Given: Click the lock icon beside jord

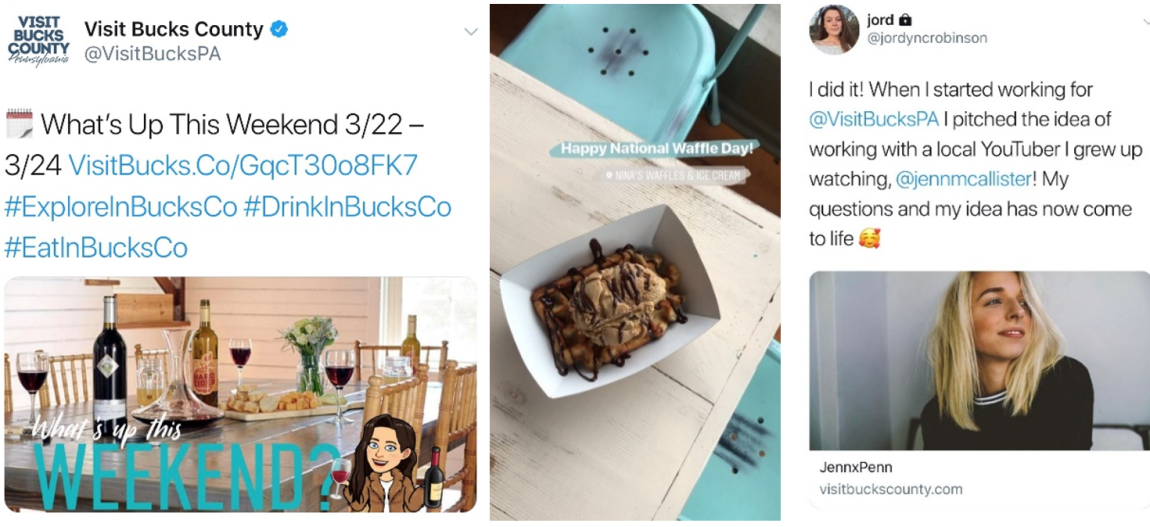Looking at the screenshot, I should (x=908, y=19).
